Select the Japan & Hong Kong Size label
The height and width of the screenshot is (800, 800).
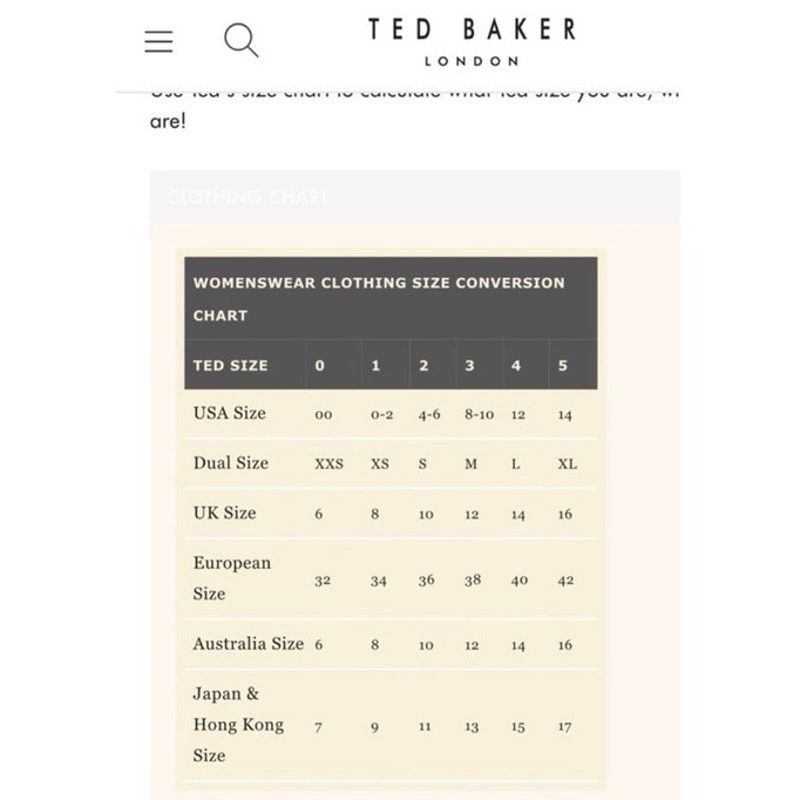click(x=238, y=724)
